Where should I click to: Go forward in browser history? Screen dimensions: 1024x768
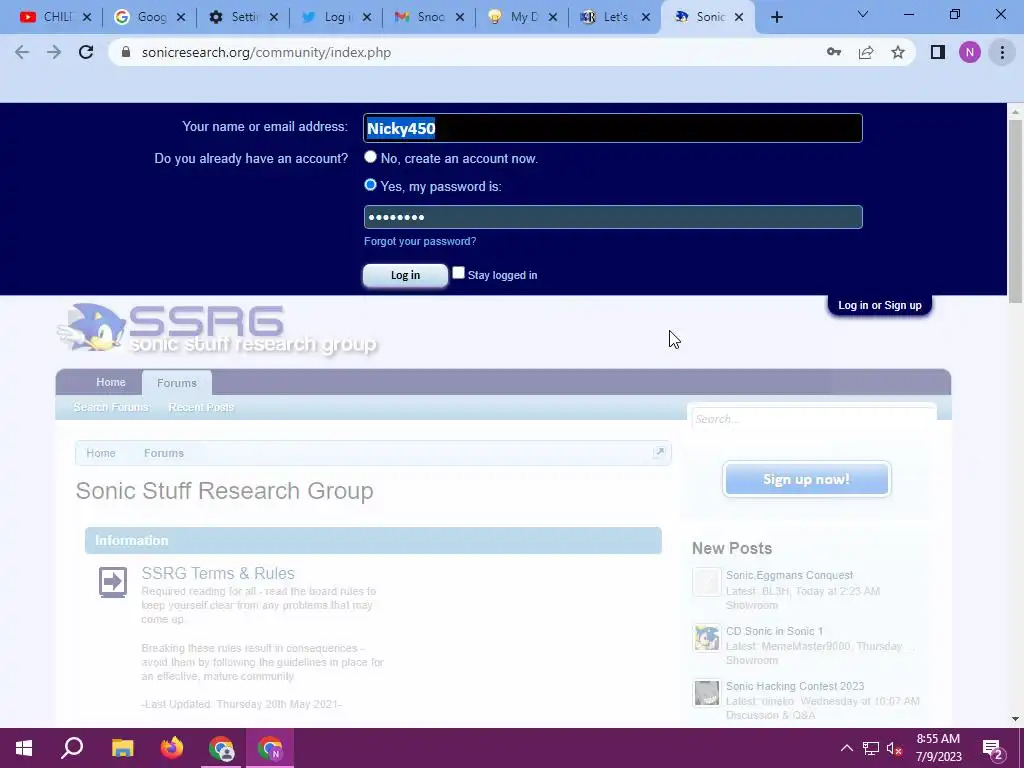coord(54,52)
